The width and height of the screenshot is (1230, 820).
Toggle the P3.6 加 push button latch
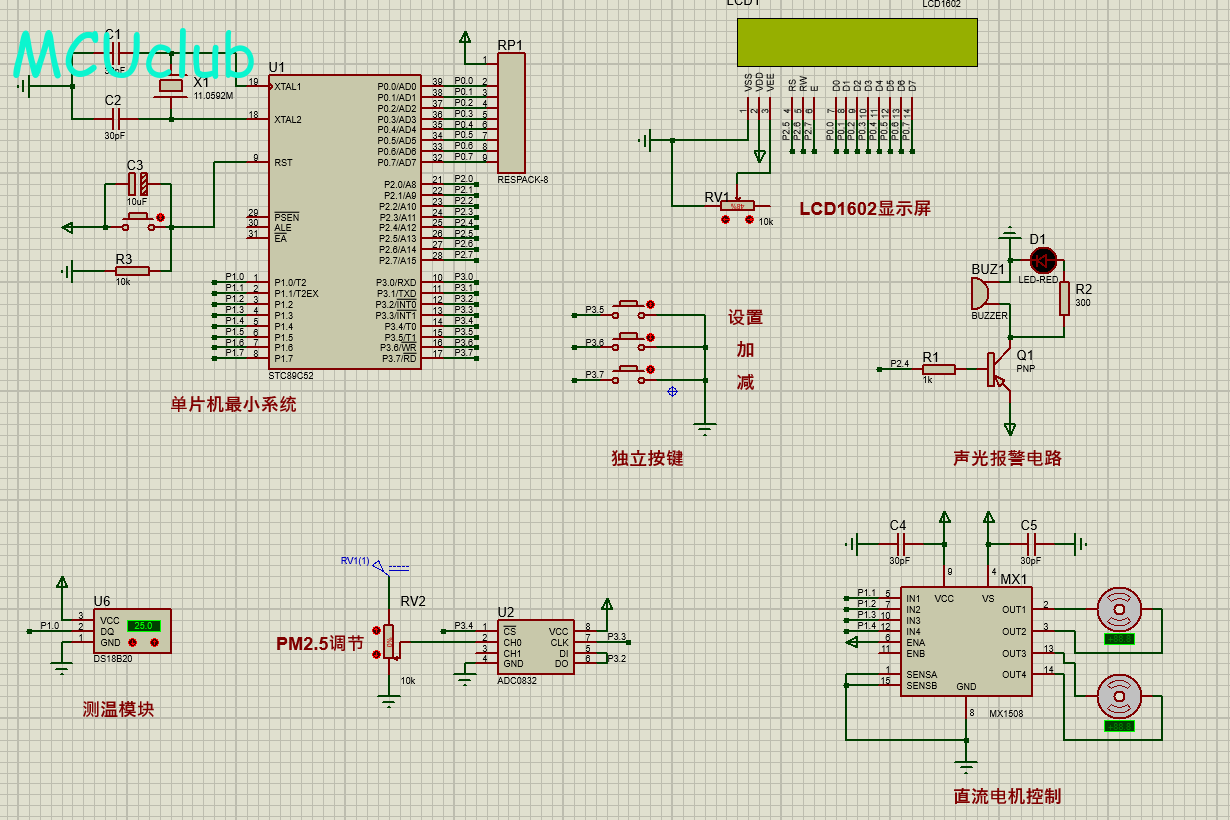tap(651, 337)
